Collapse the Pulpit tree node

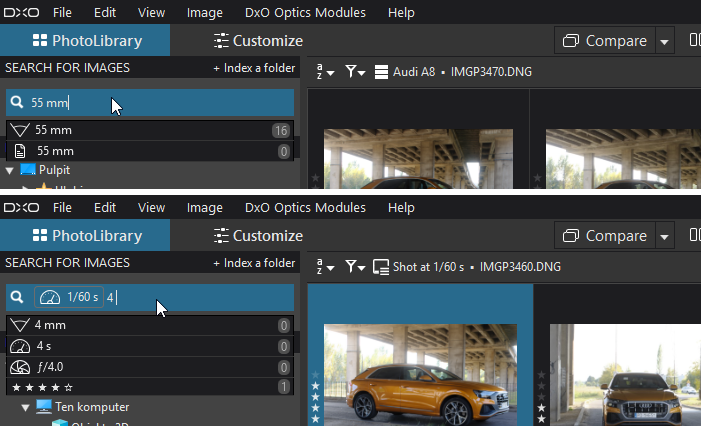[x=10, y=170]
